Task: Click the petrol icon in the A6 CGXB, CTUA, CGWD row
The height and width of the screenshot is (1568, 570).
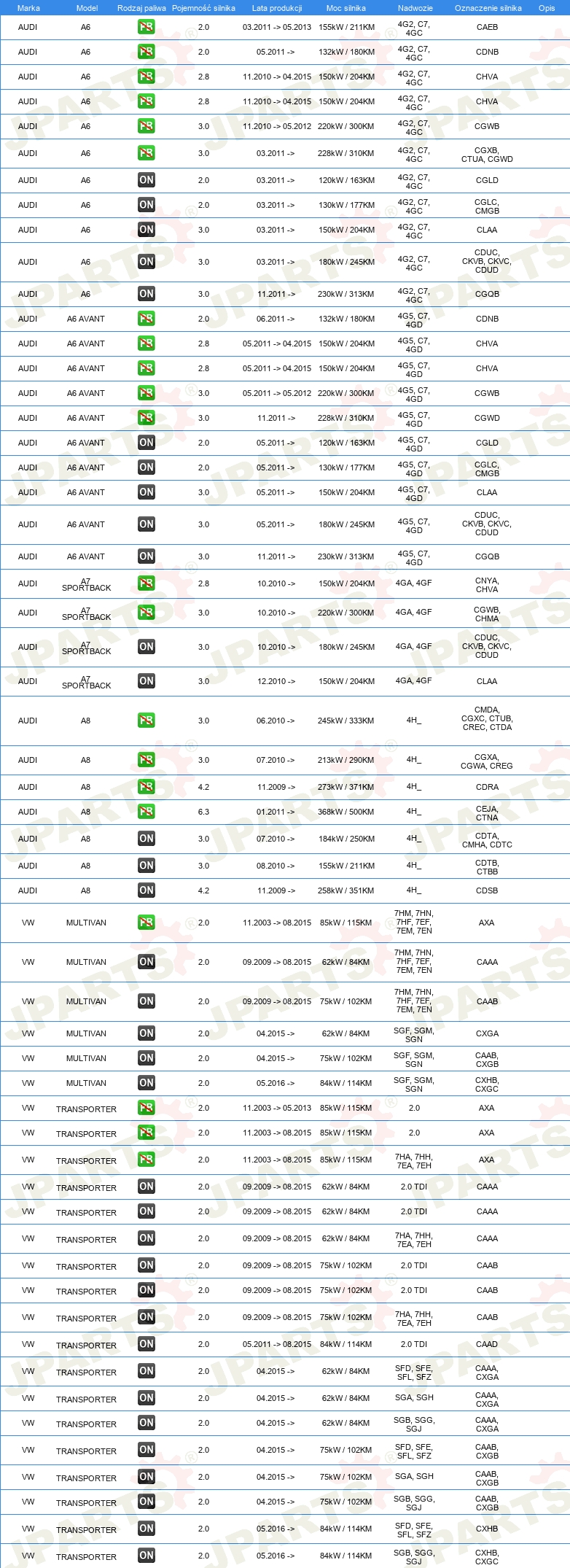Action: pyautogui.click(x=147, y=153)
